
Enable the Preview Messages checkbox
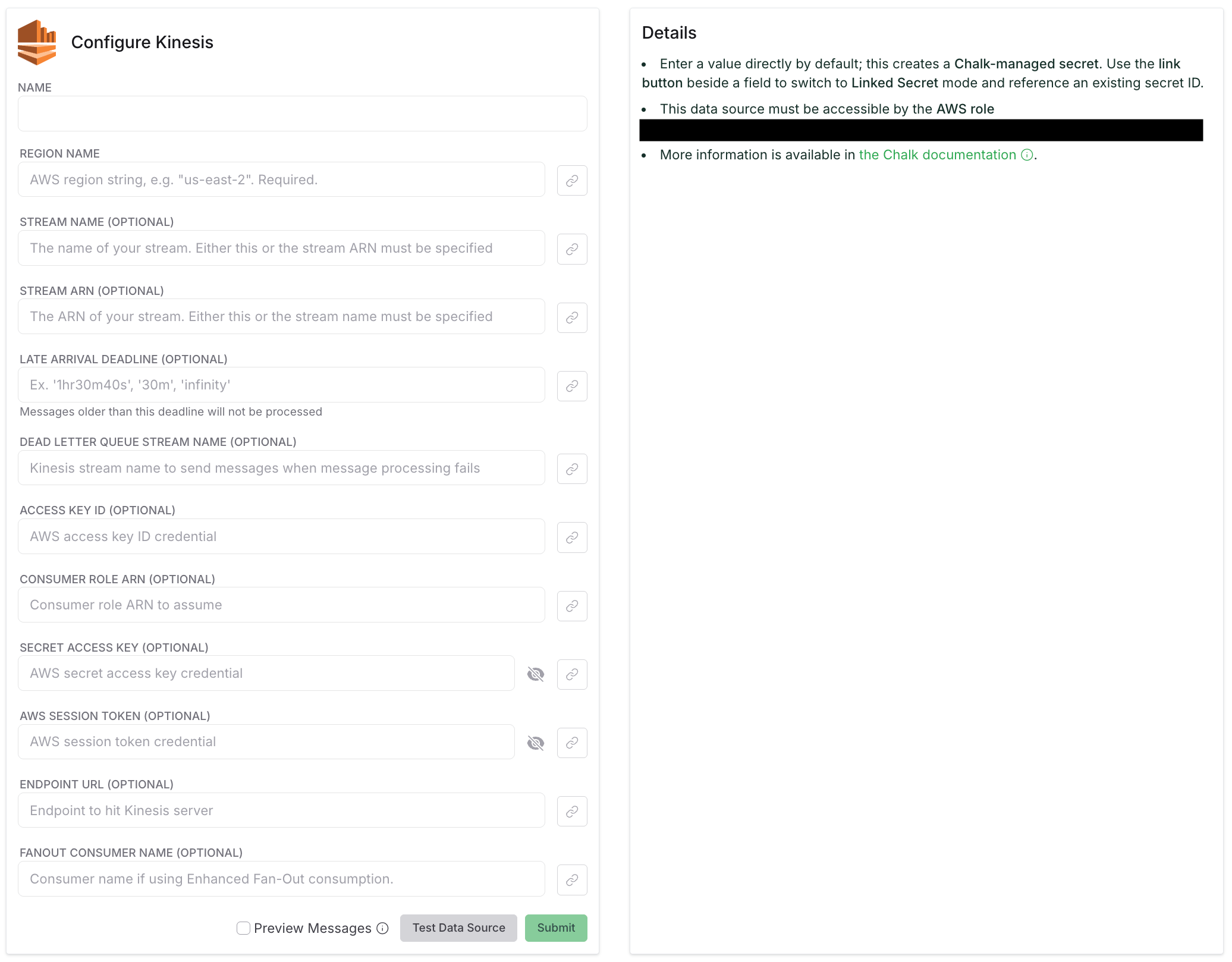pyautogui.click(x=243, y=928)
